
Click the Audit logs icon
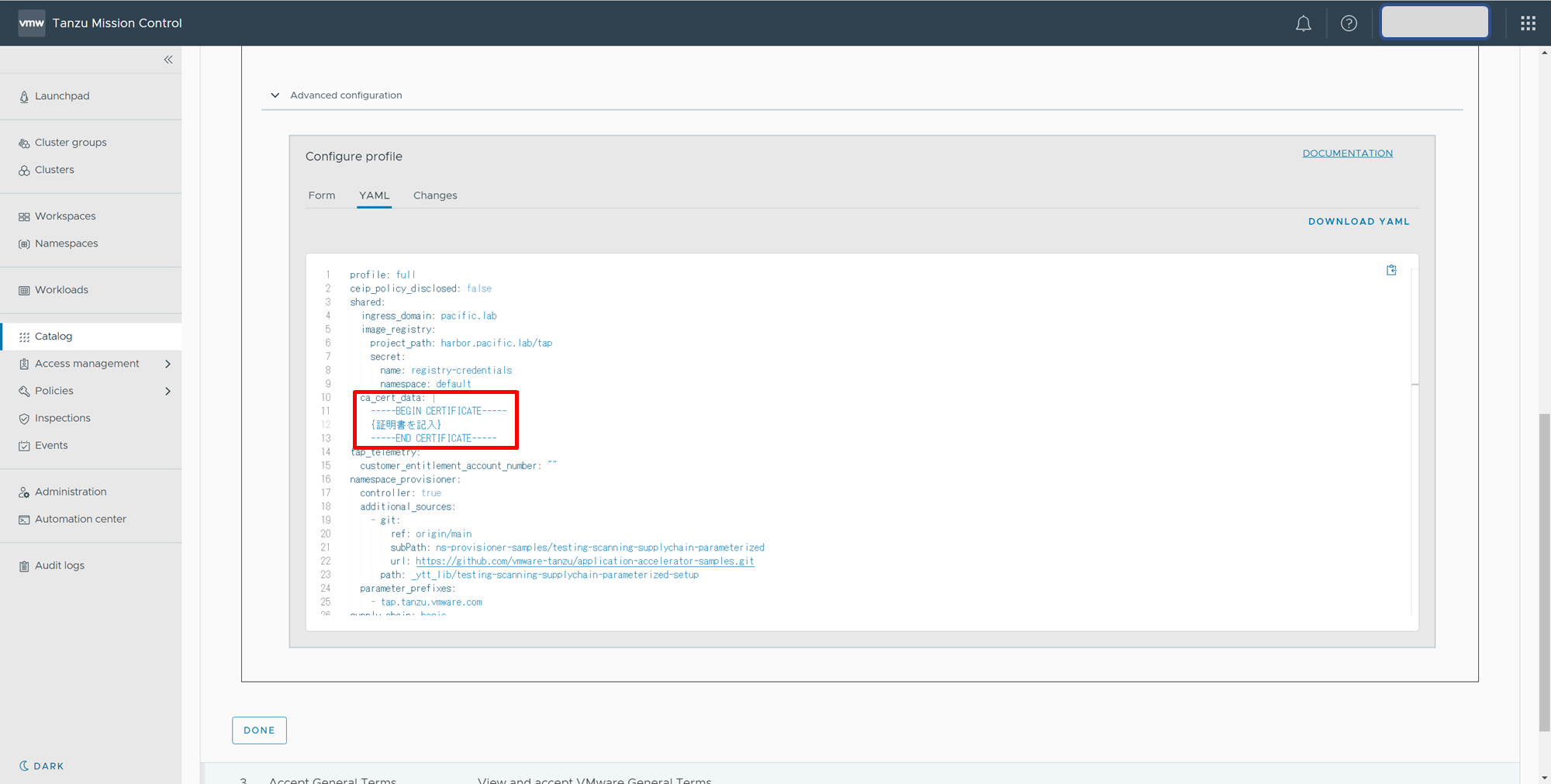[24, 566]
